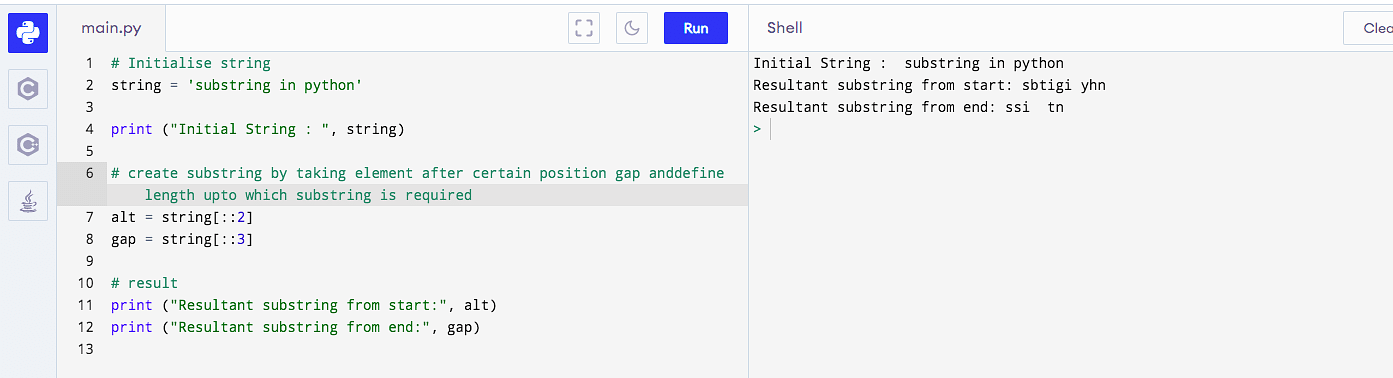Select the main.py file tab

tap(112, 28)
